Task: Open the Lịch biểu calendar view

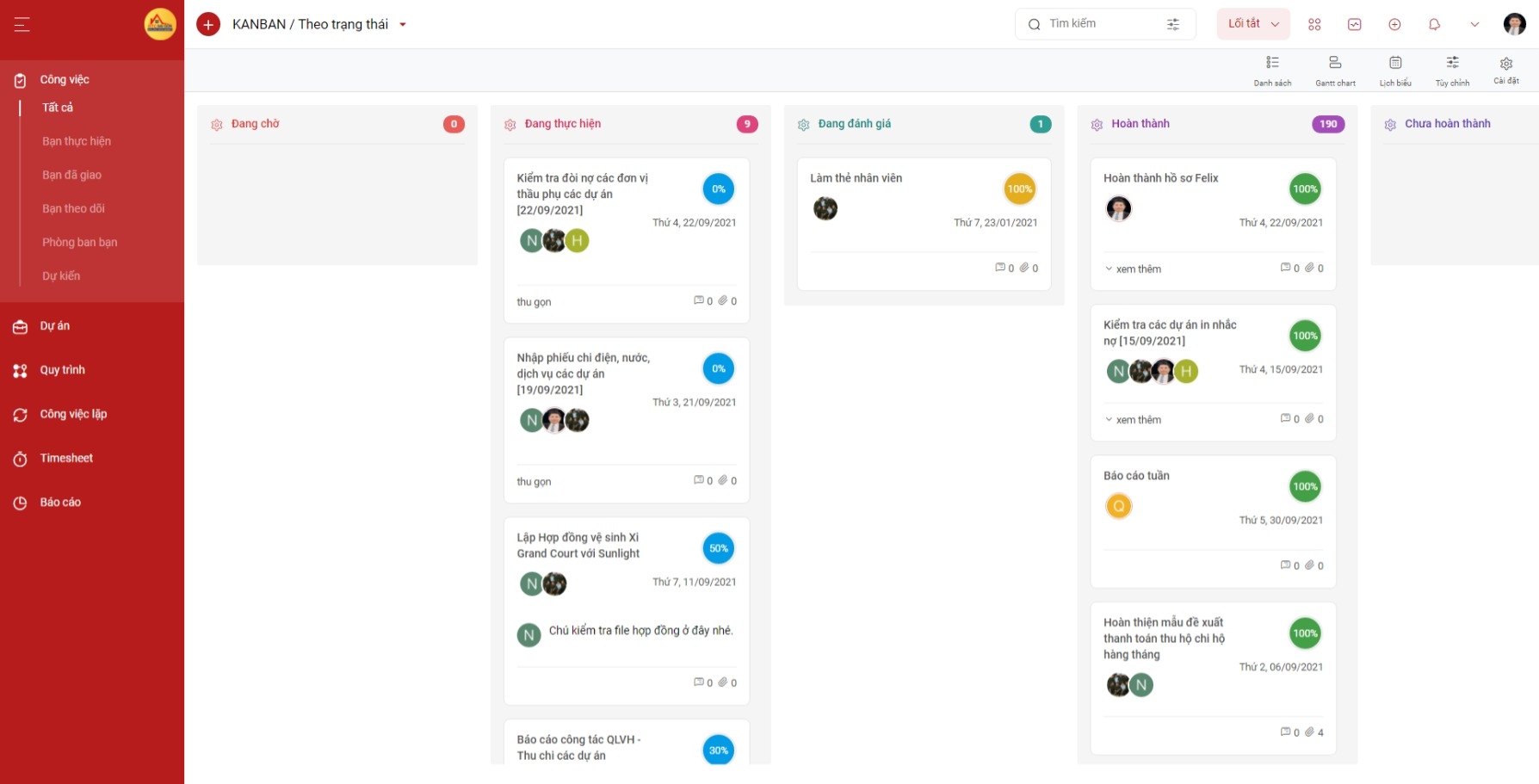Action: [x=1395, y=71]
